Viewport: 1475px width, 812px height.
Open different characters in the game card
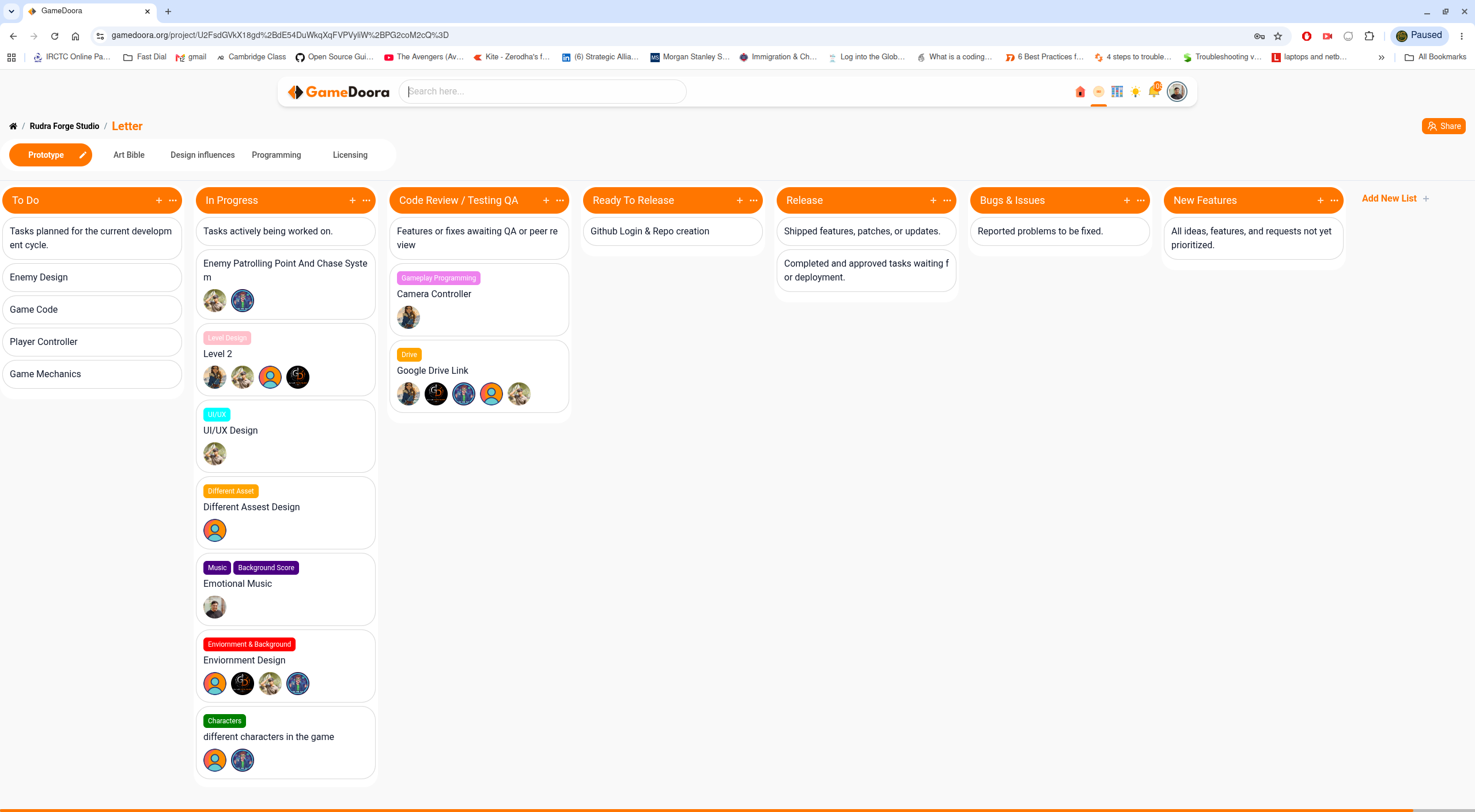pyautogui.click(x=286, y=743)
